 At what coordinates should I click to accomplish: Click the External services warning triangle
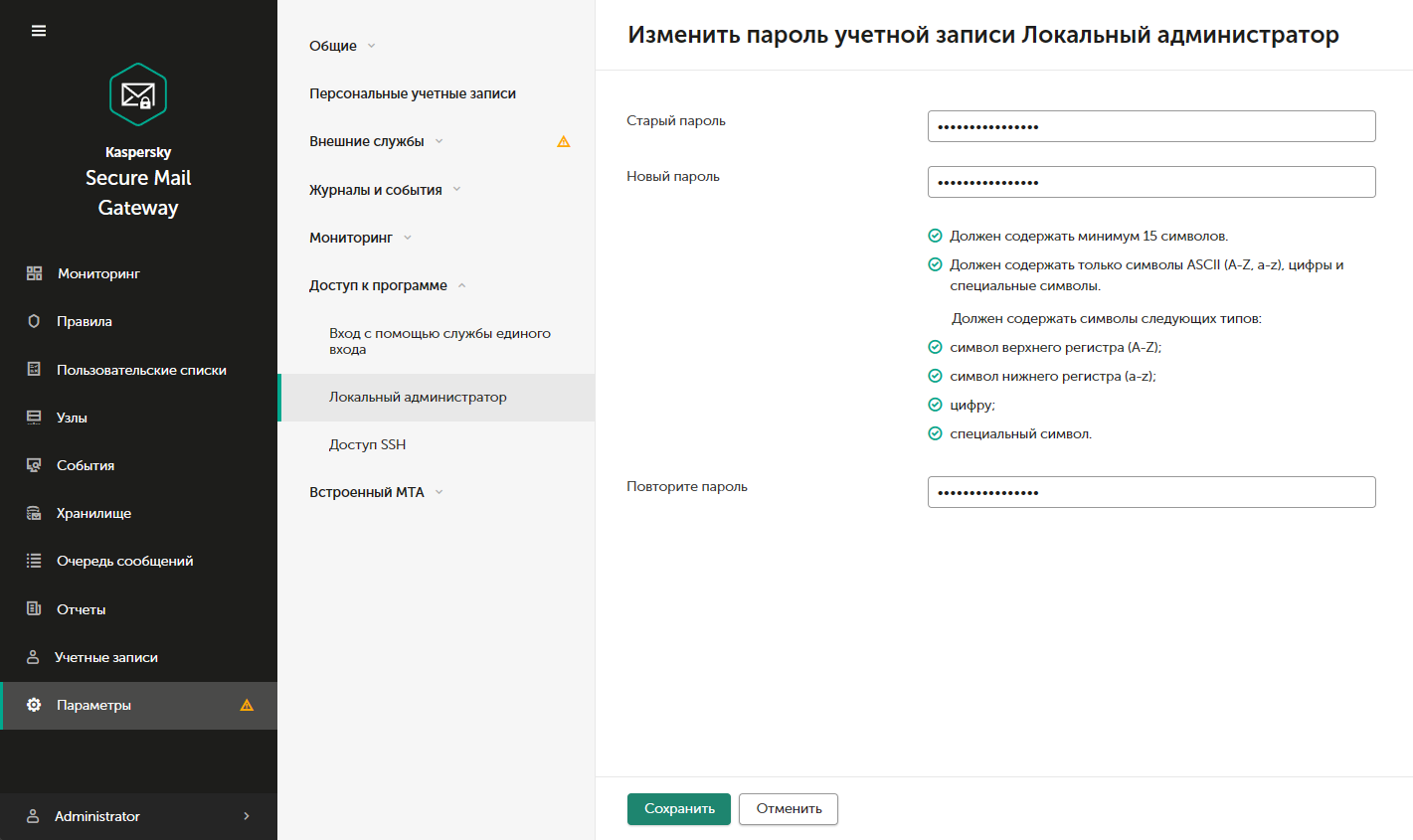[564, 141]
